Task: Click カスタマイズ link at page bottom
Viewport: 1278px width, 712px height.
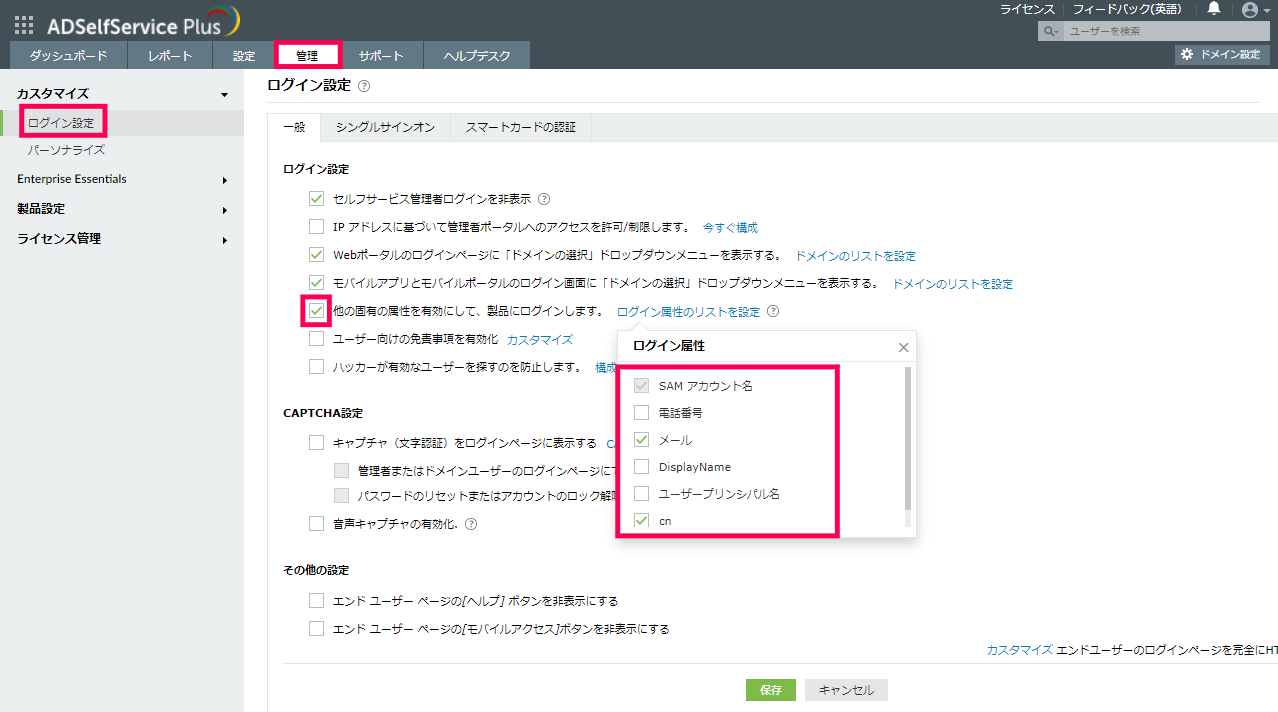Action: 1019,650
